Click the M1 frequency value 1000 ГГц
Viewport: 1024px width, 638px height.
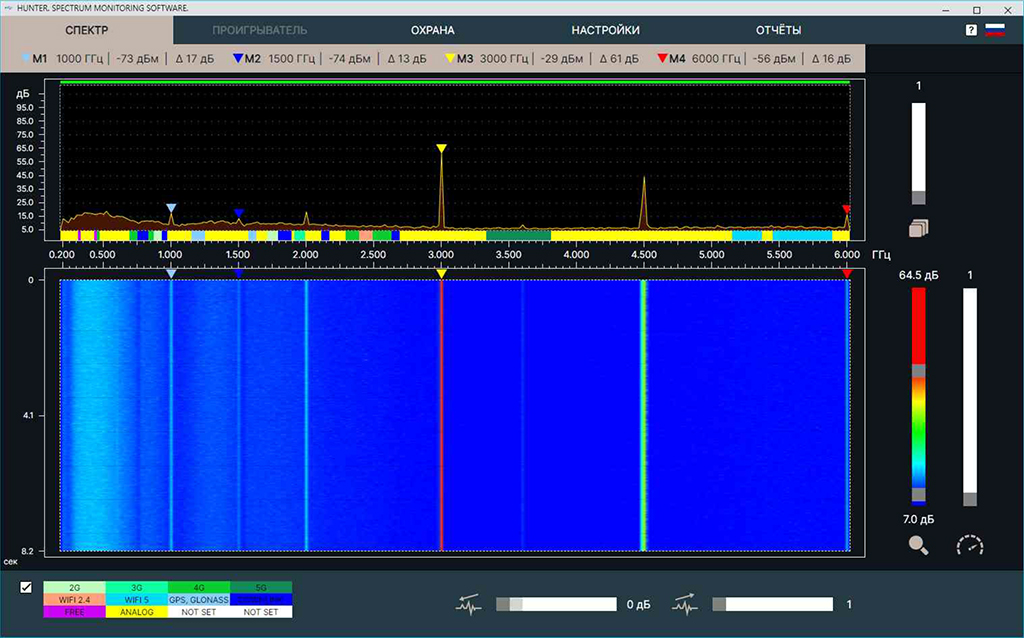(x=80, y=59)
